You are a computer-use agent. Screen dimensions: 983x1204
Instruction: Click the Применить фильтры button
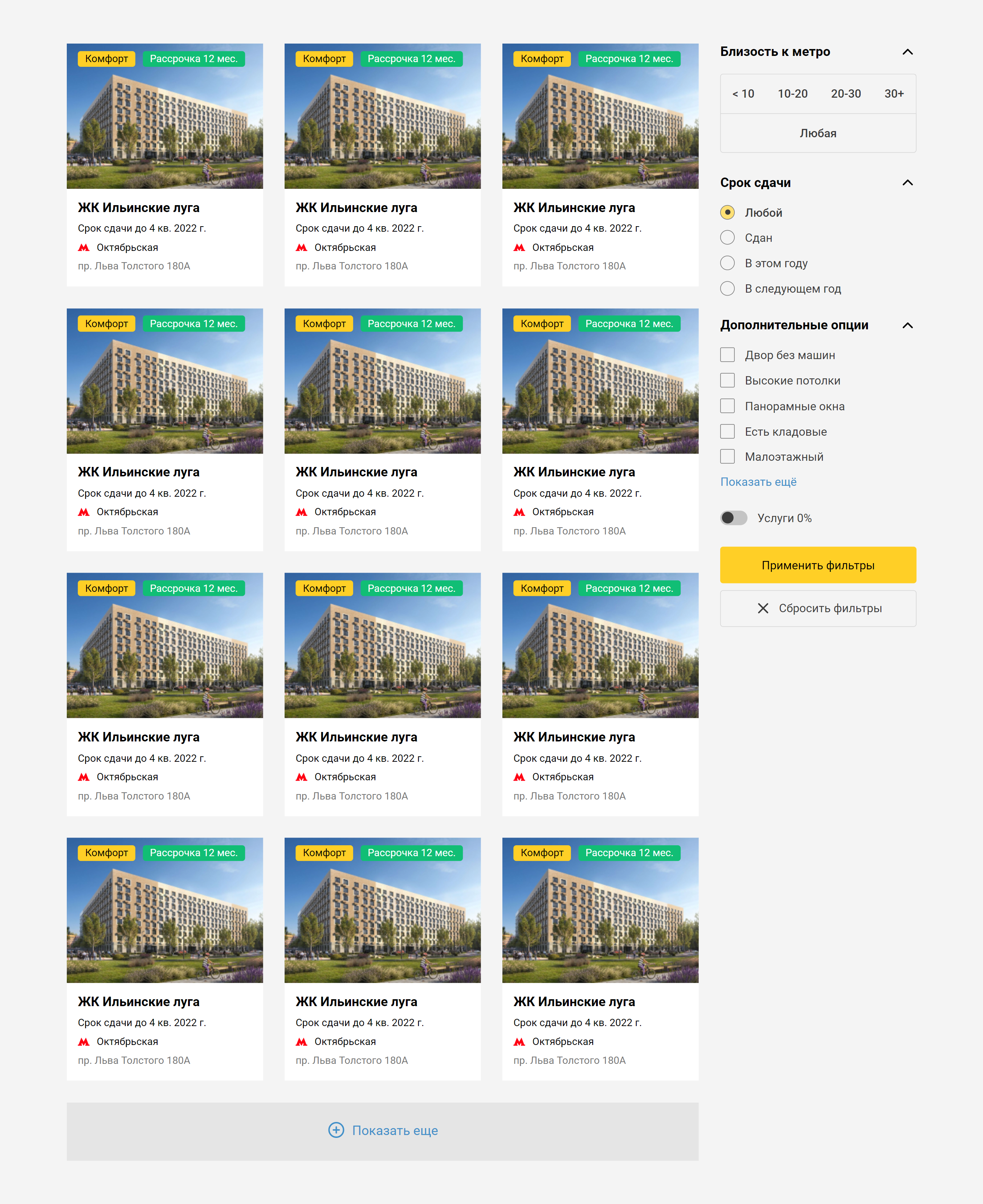pyautogui.click(x=818, y=565)
